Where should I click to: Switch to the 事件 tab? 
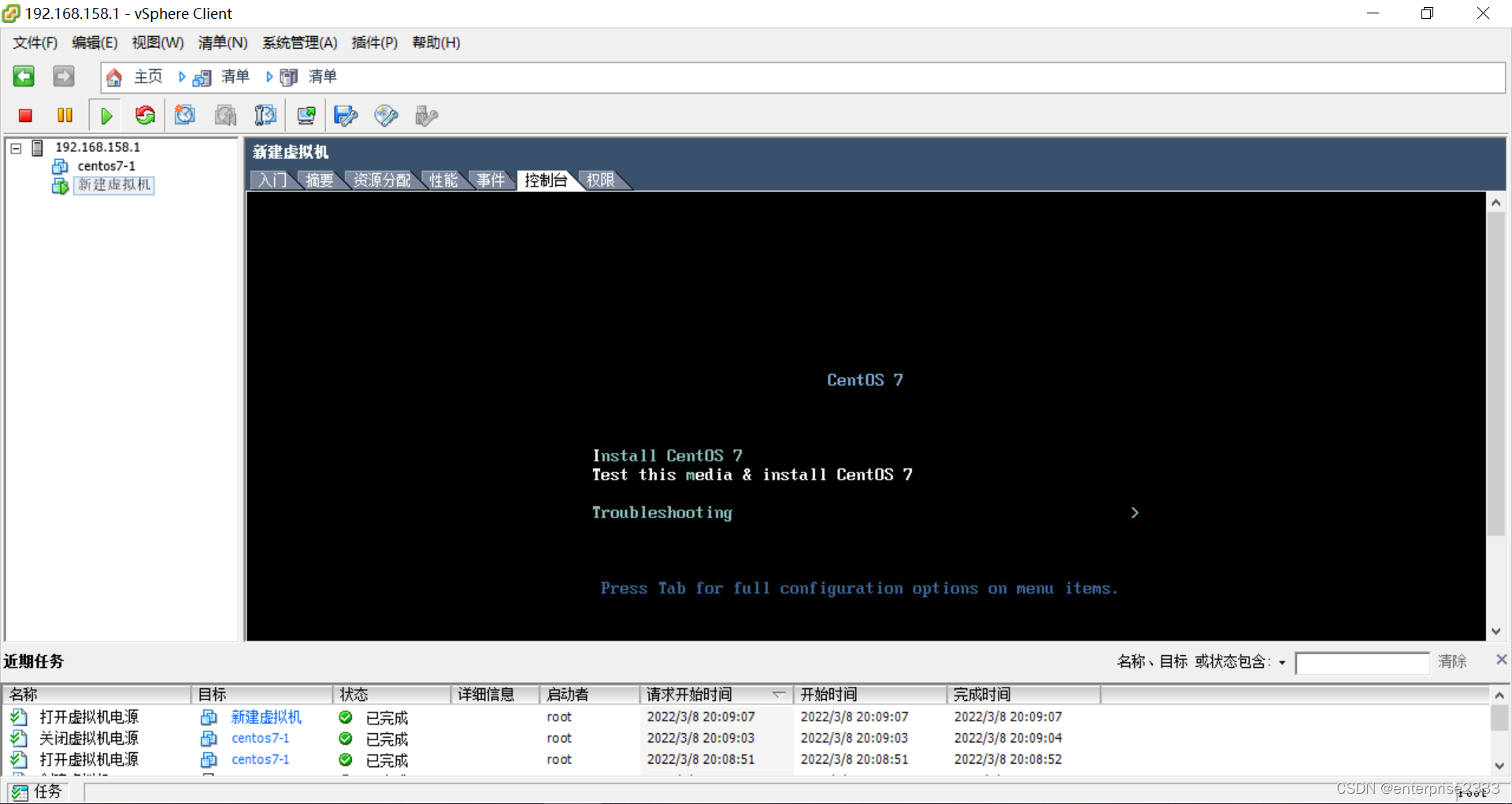(x=491, y=180)
